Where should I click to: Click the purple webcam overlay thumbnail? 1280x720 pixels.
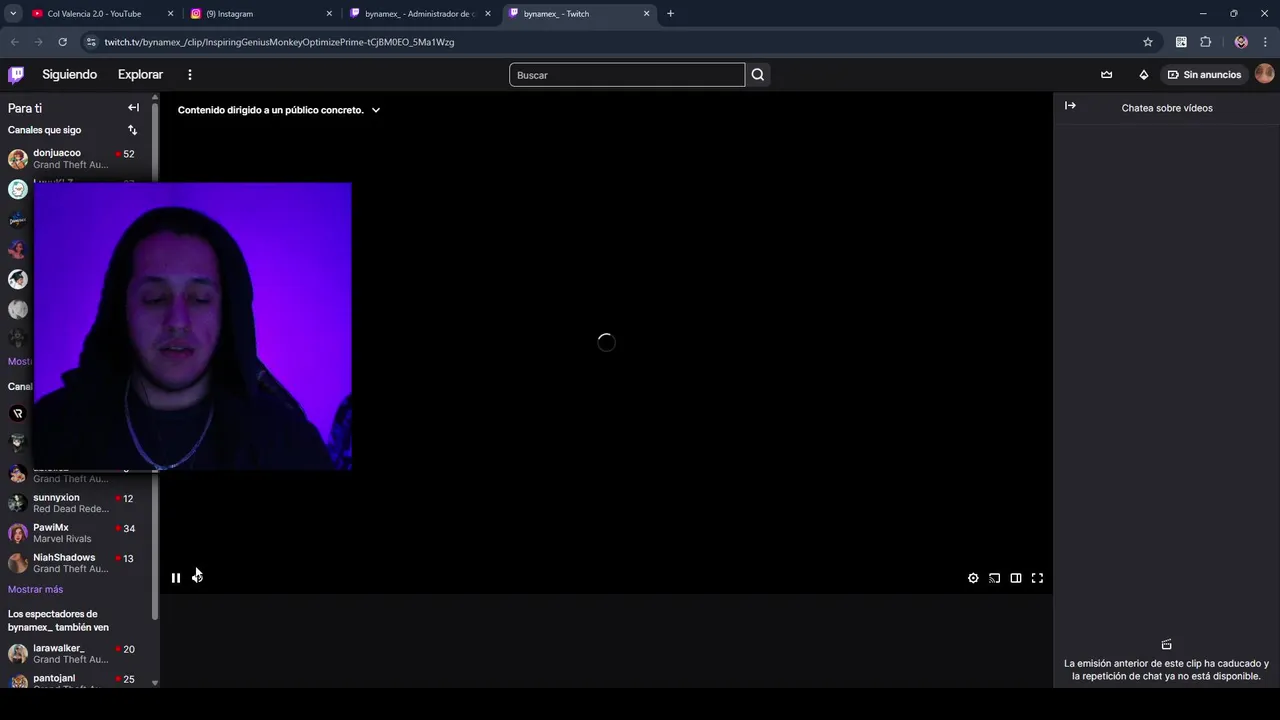[x=193, y=326]
